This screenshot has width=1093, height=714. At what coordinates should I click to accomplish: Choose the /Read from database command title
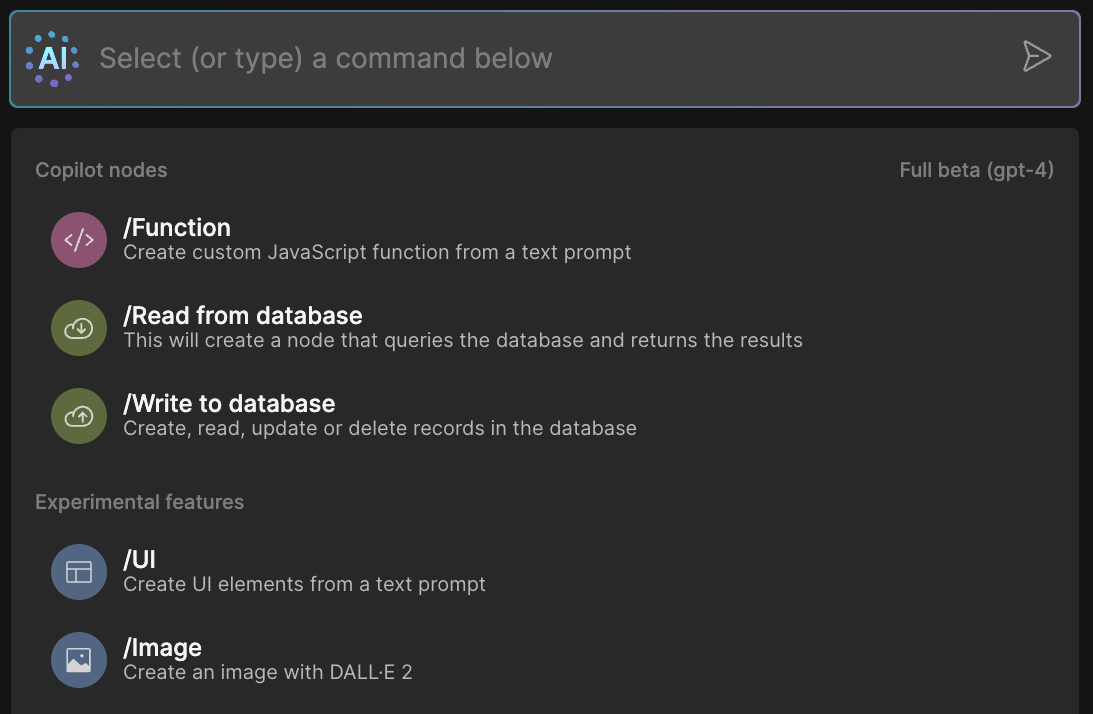[243, 316]
